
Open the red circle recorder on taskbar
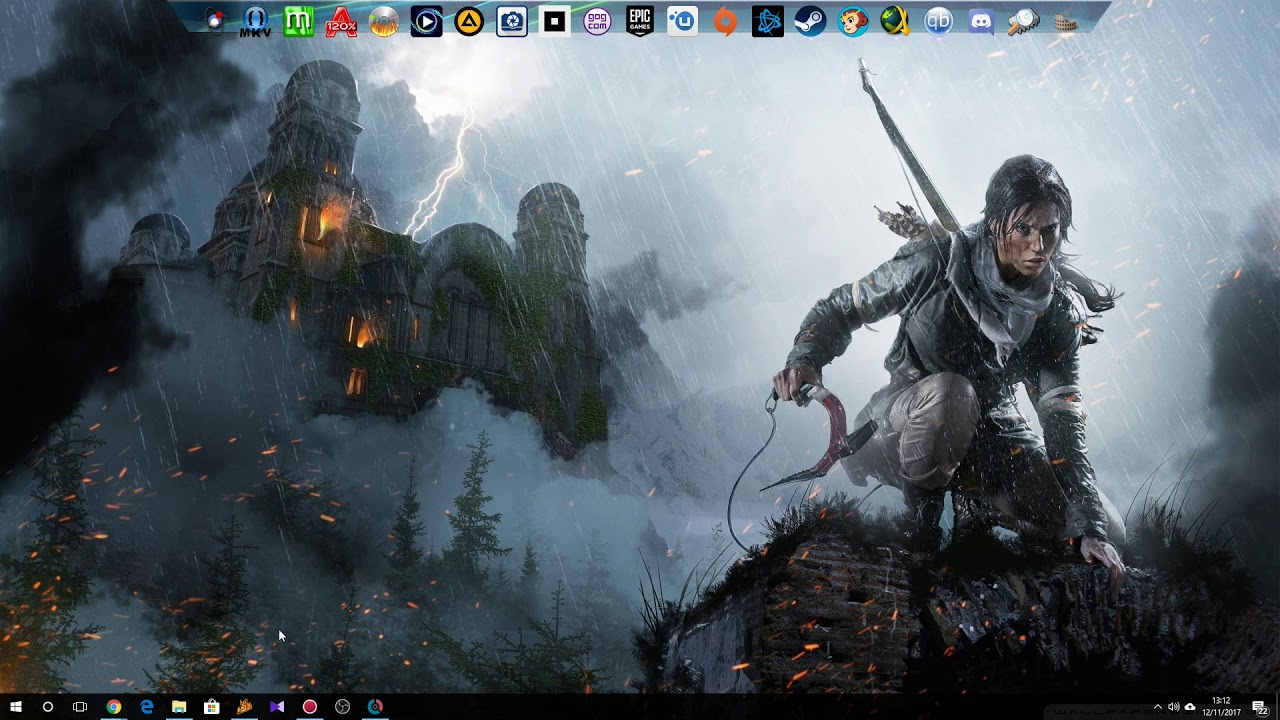click(310, 707)
